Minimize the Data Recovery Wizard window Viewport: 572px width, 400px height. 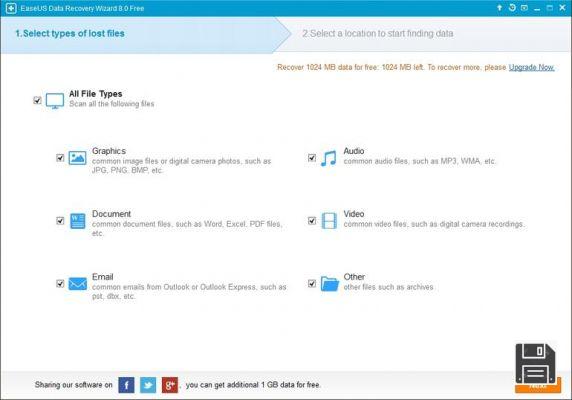click(x=537, y=8)
